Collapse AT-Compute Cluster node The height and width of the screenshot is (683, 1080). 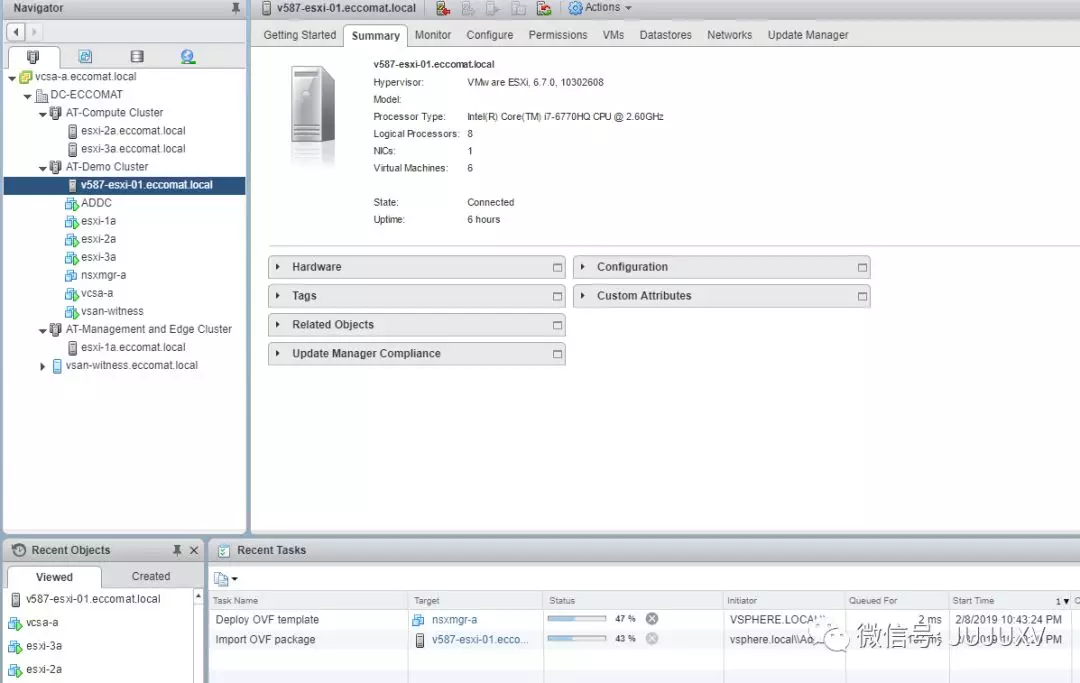[x=43, y=114]
